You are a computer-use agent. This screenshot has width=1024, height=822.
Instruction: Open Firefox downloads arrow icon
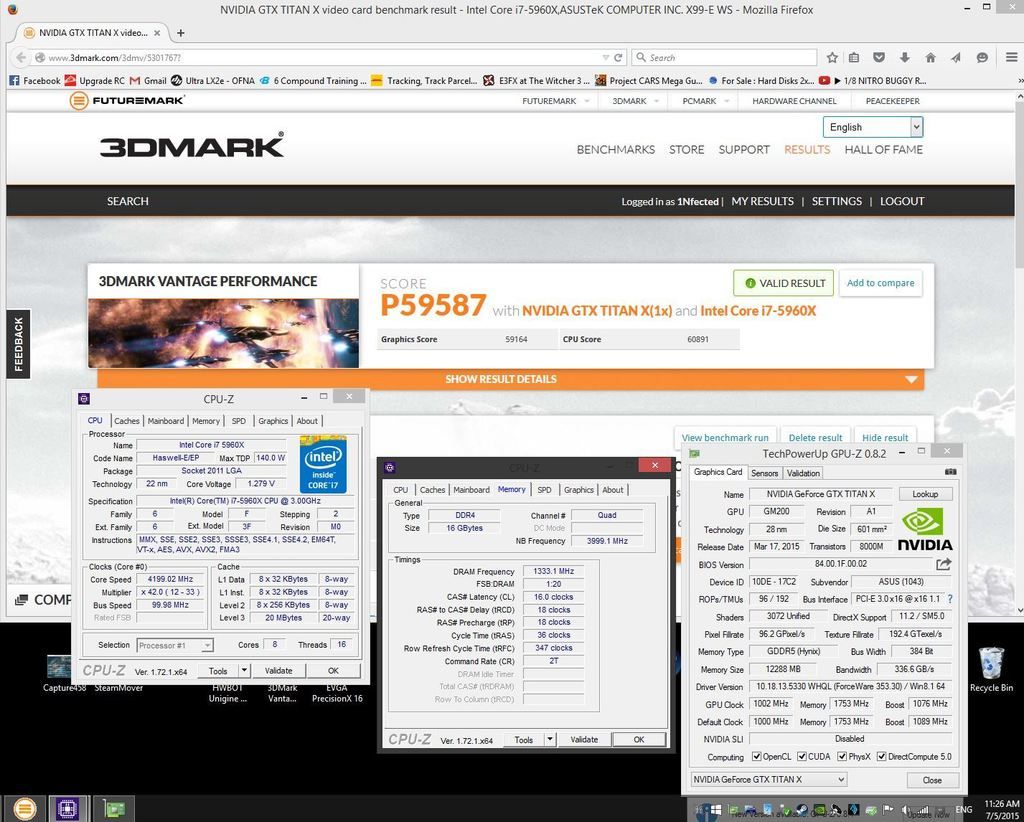(904, 57)
